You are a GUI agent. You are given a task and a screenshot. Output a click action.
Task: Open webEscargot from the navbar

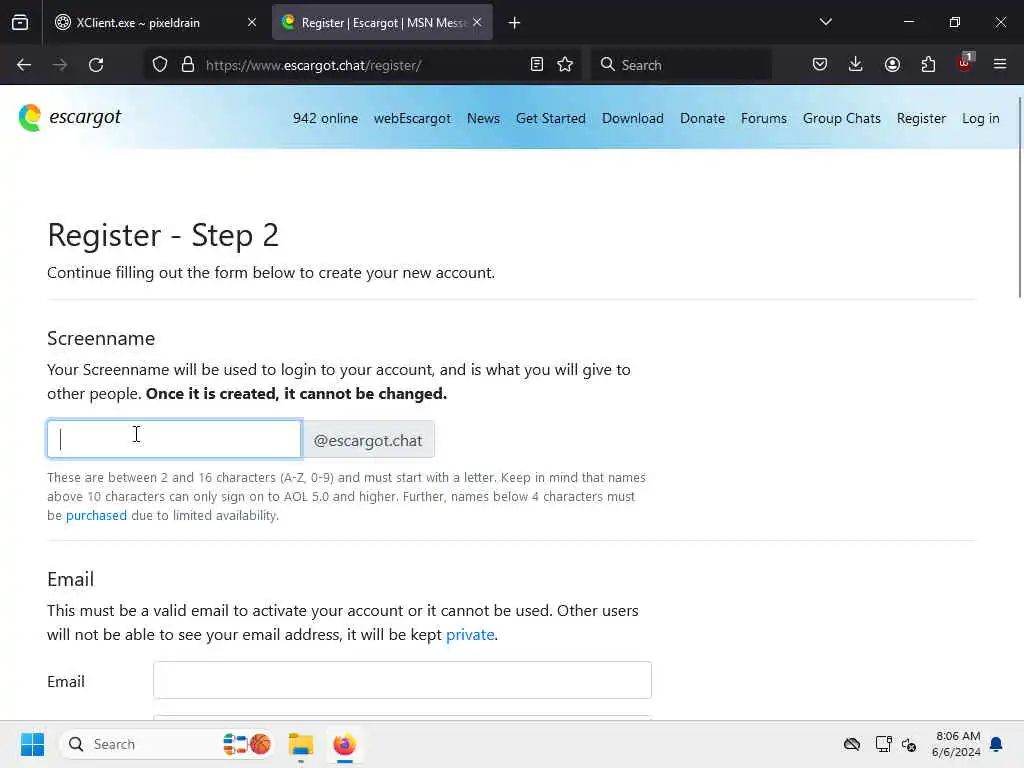412,118
